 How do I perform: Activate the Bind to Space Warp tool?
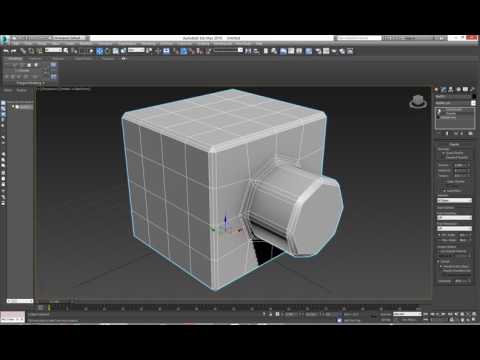point(39,51)
